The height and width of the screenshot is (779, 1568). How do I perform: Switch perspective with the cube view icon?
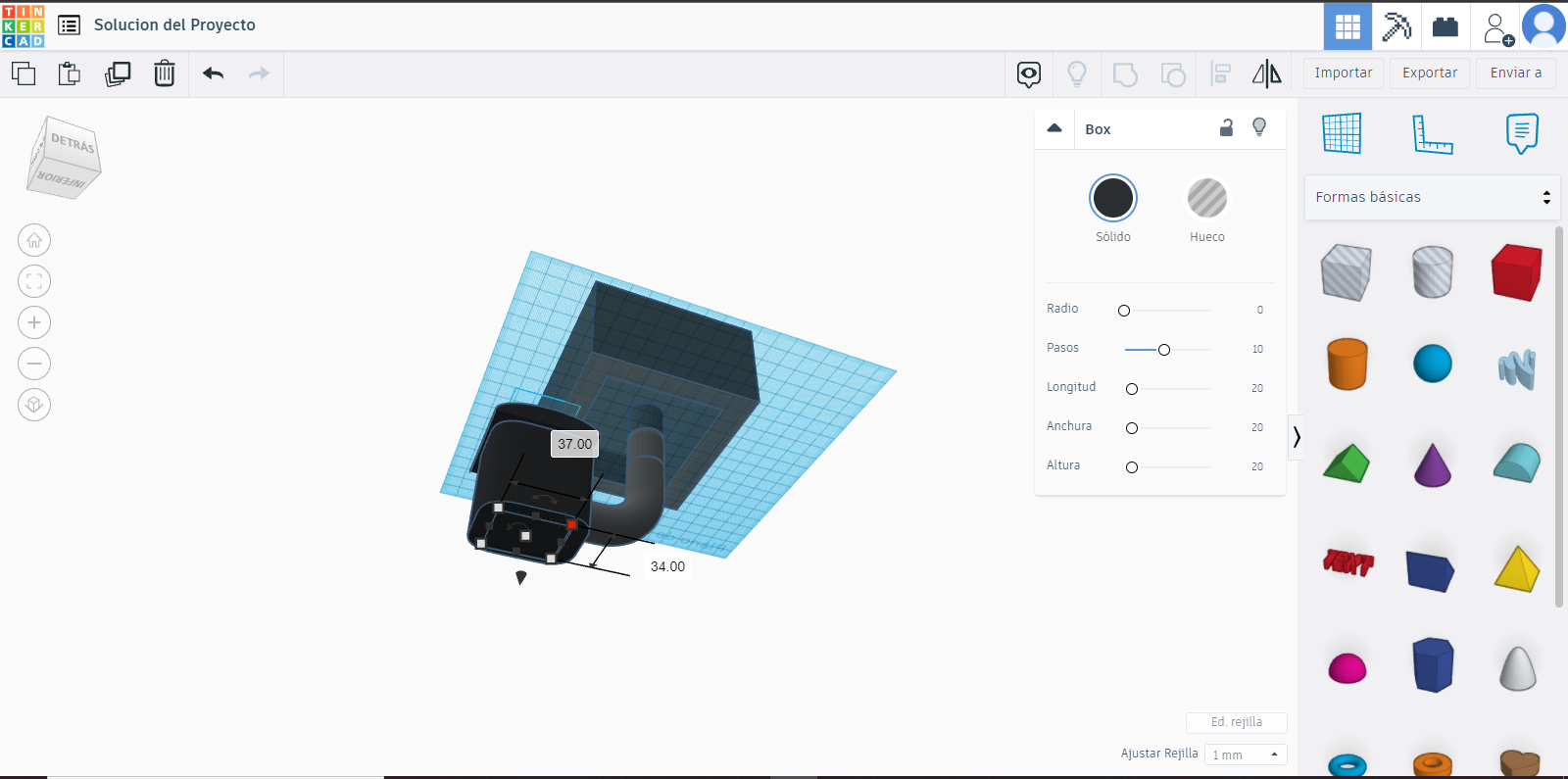pyautogui.click(x=34, y=405)
